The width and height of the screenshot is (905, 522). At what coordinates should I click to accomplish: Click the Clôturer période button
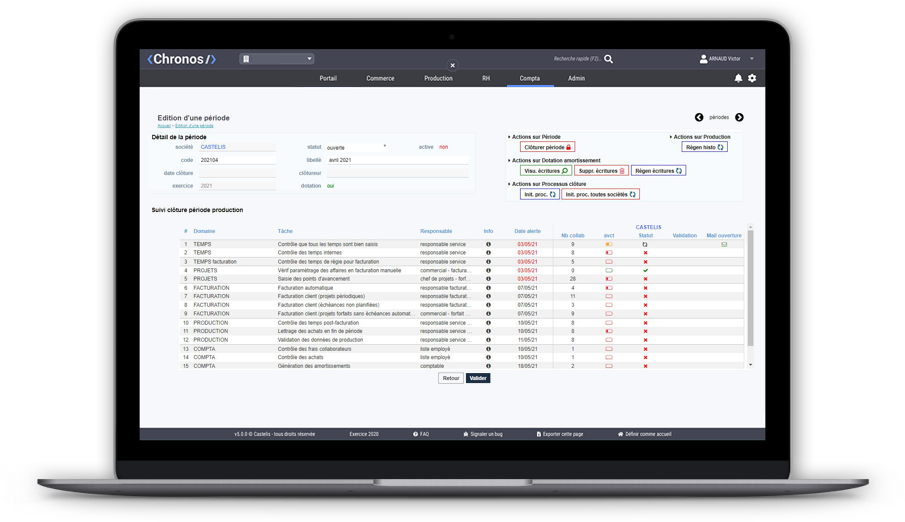[x=547, y=147]
